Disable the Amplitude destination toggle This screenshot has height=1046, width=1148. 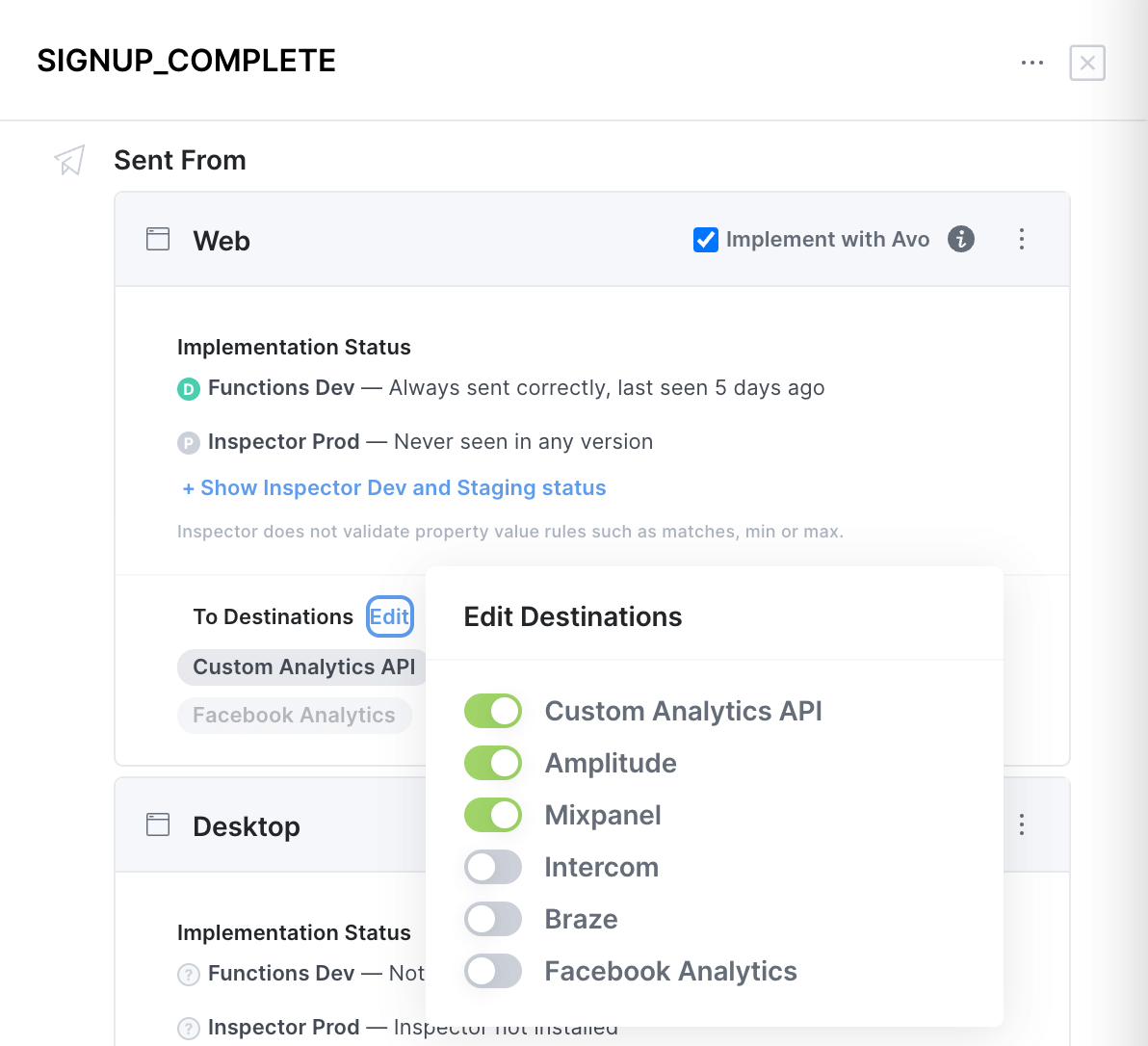coord(493,763)
